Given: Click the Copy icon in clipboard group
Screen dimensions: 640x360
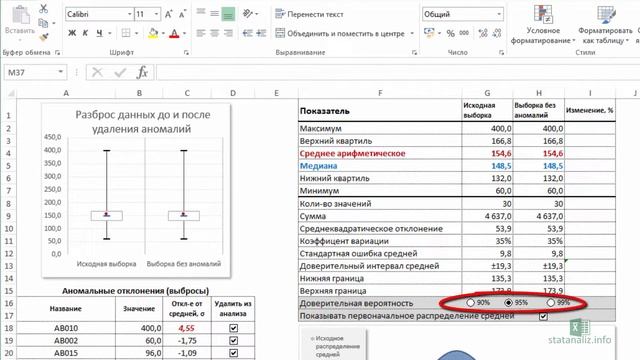Looking at the screenshot, I should point(43,23).
